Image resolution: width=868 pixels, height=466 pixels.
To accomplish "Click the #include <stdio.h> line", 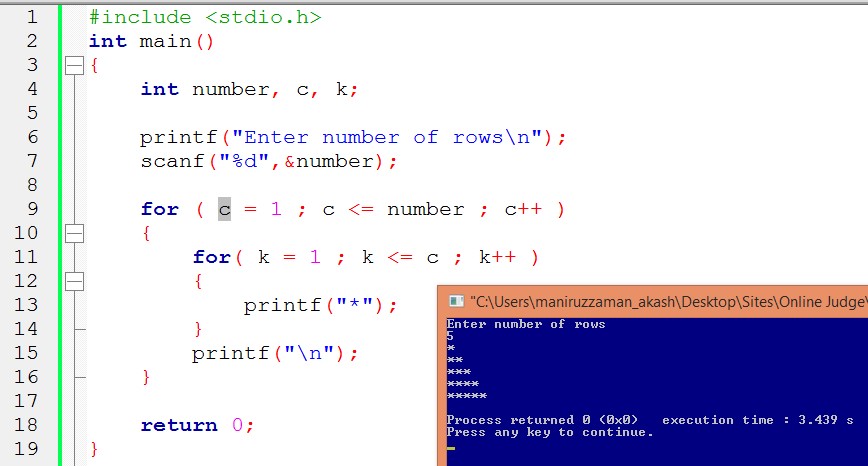I will pyautogui.click(x=205, y=17).
